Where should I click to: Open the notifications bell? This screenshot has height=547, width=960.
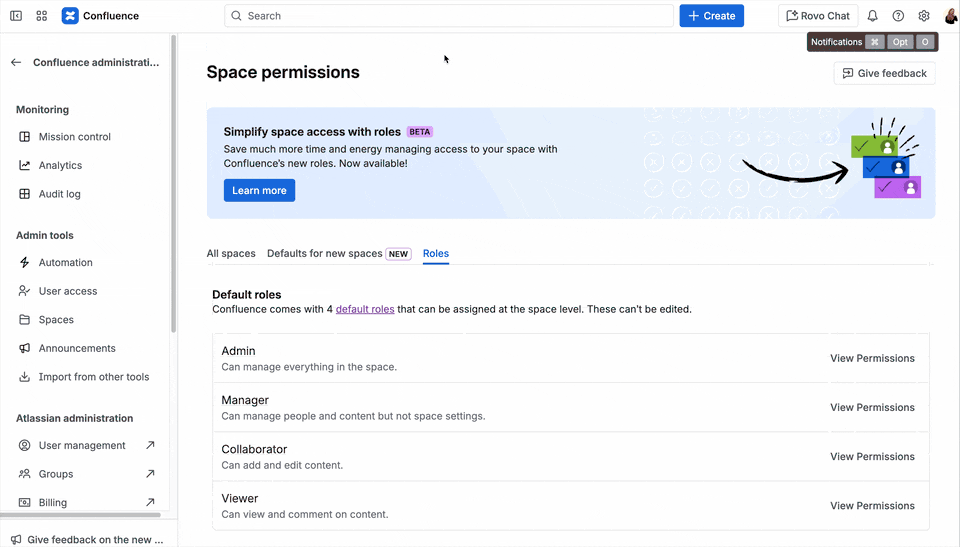[872, 16]
